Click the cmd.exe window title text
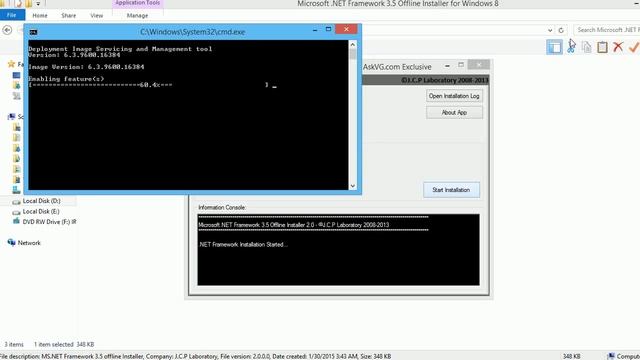The height and width of the screenshot is (360, 640). coord(193,32)
